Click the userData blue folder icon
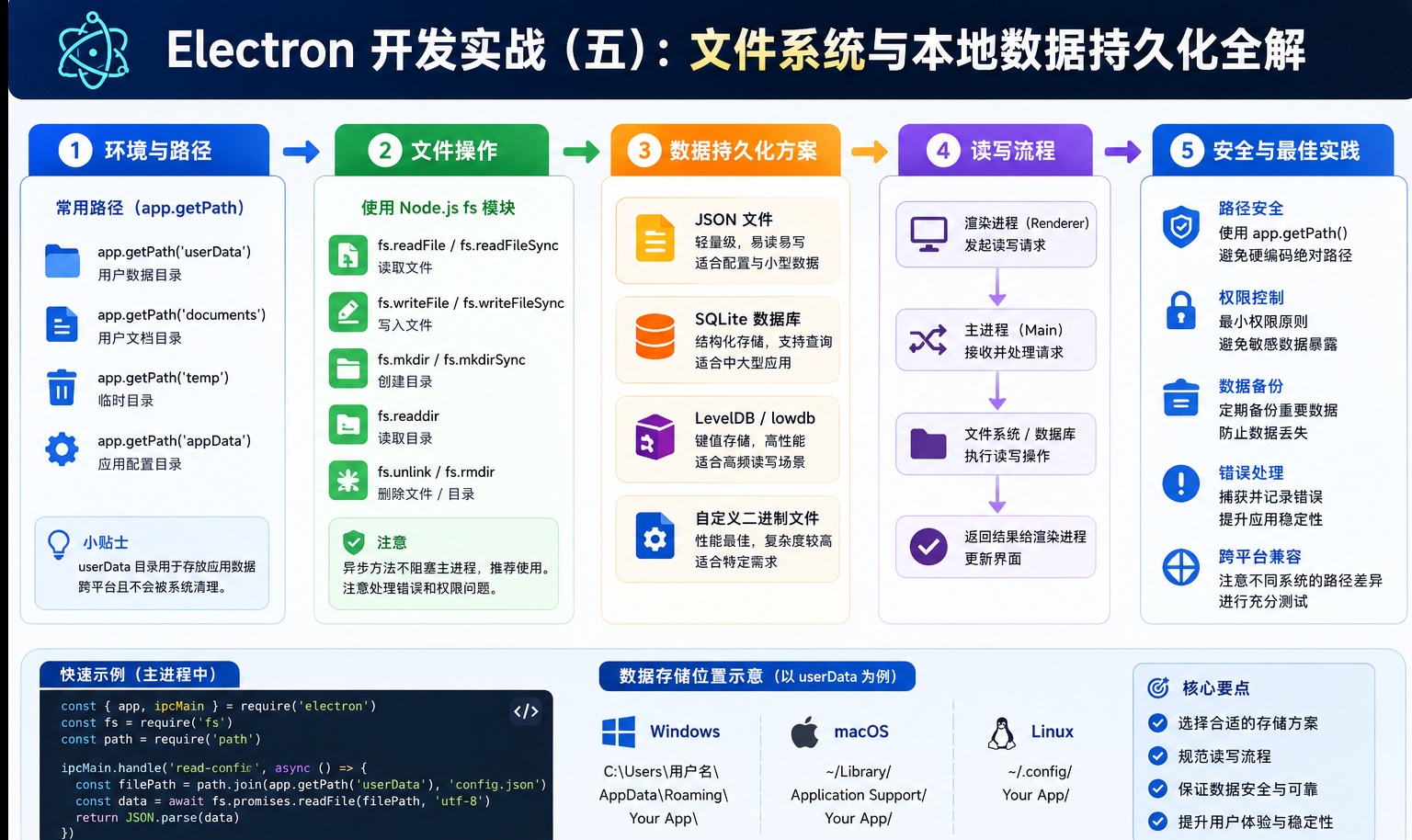Screen dimensions: 1412x840 pos(63,261)
